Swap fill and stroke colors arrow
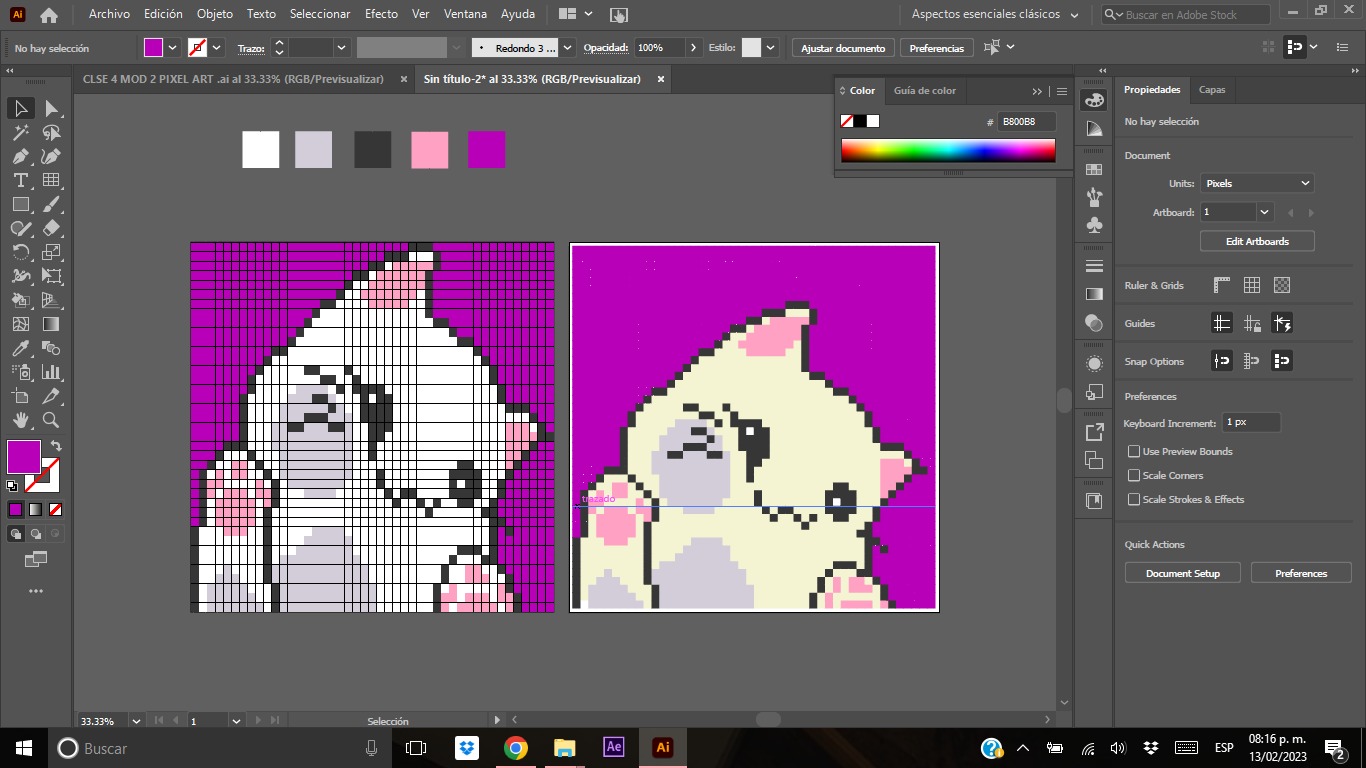This screenshot has width=1366, height=768. 56,446
